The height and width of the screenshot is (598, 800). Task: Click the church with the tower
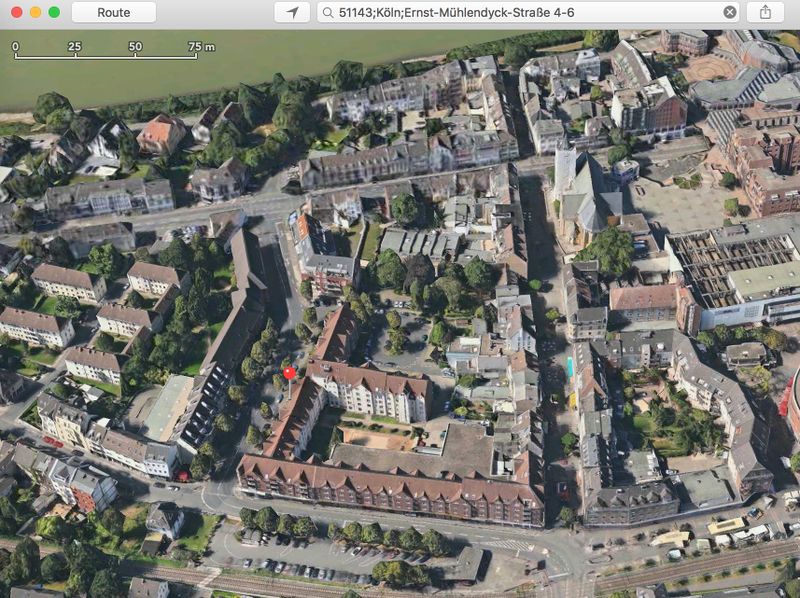click(582, 195)
